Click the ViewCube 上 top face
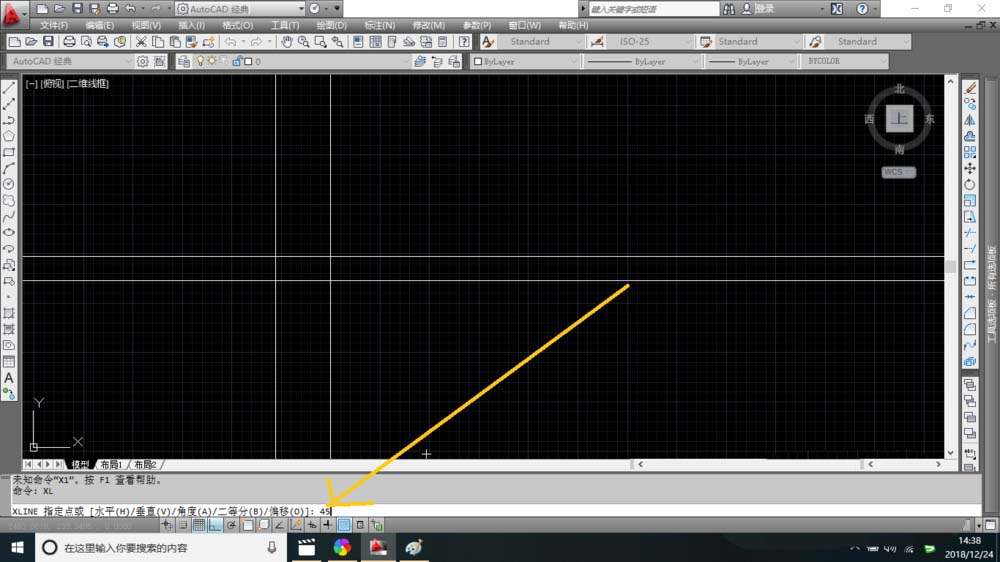 [x=899, y=119]
